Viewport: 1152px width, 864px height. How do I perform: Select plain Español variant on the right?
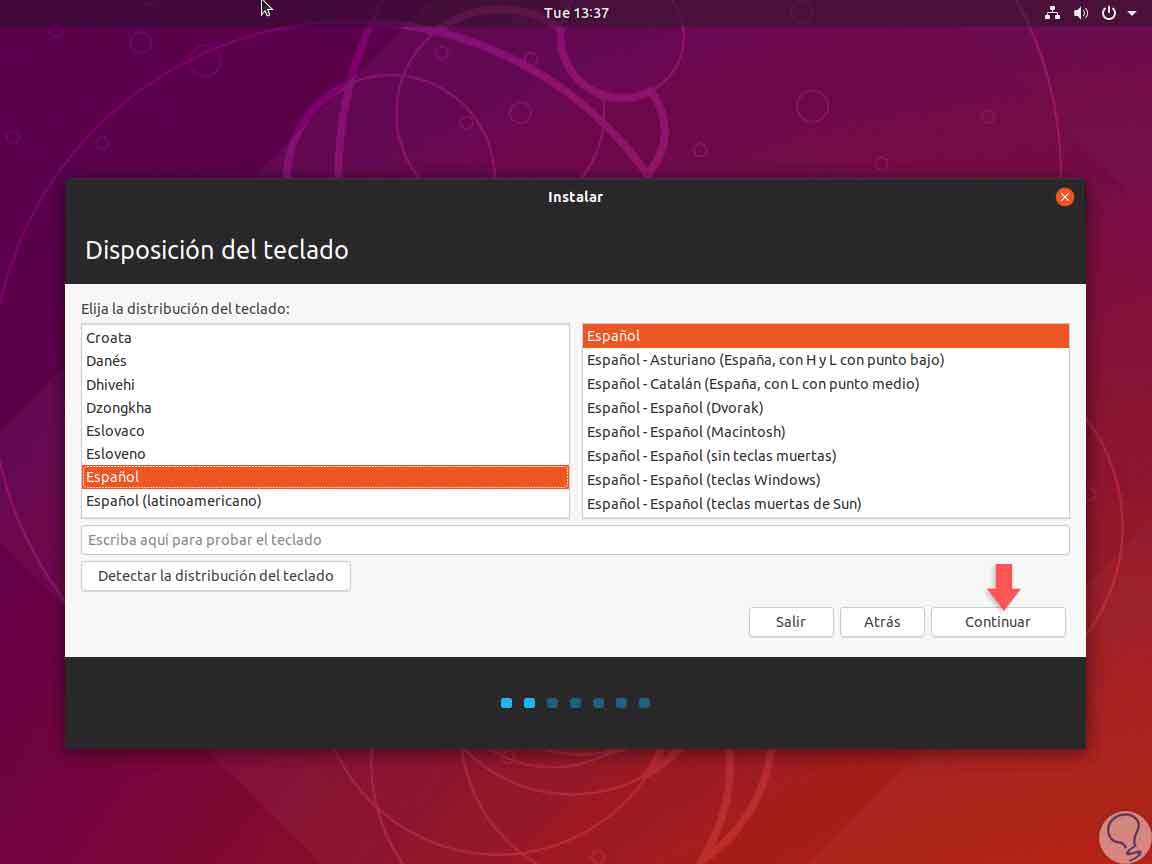click(825, 336)
